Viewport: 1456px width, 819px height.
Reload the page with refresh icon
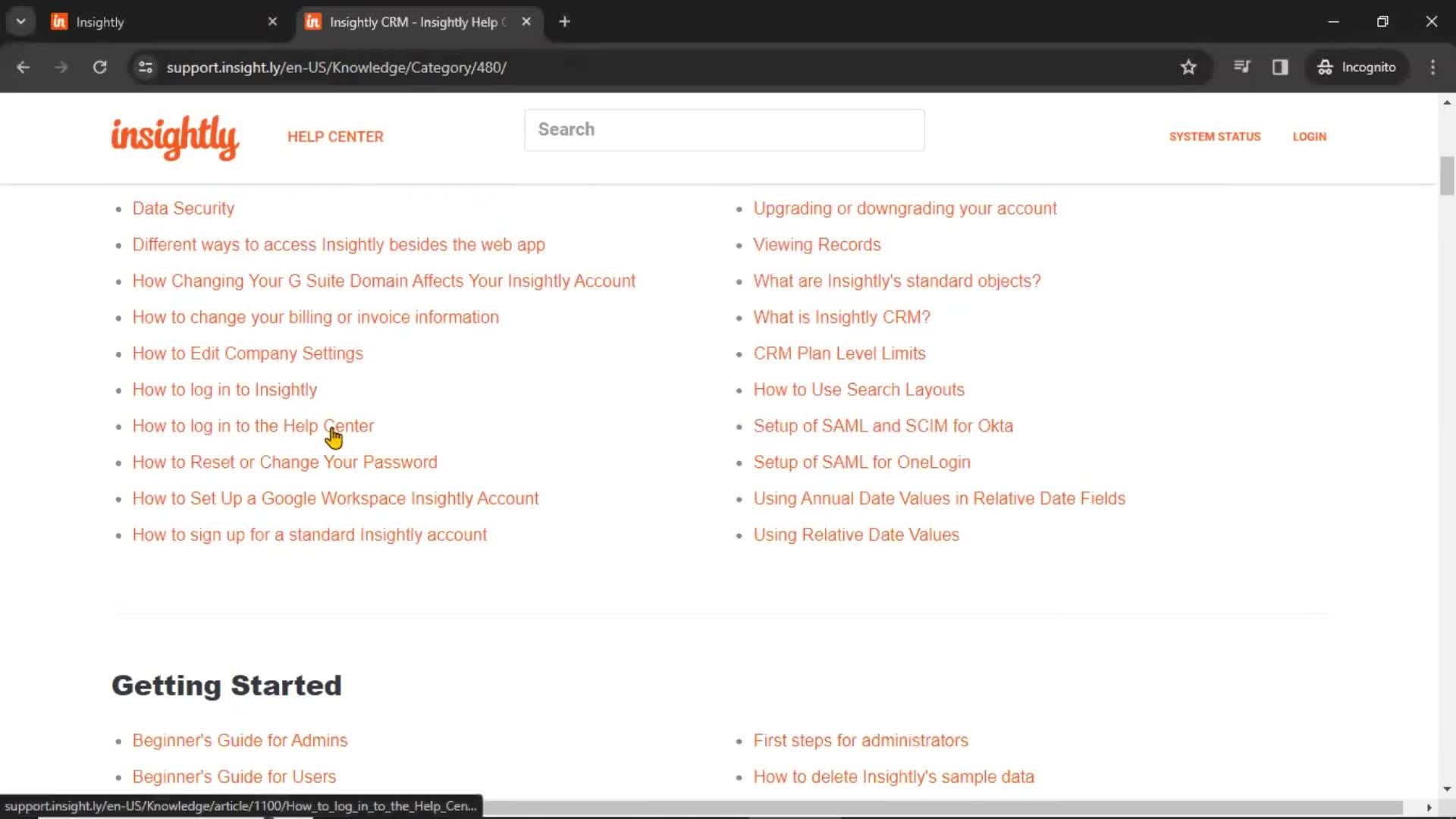[99, 67]
